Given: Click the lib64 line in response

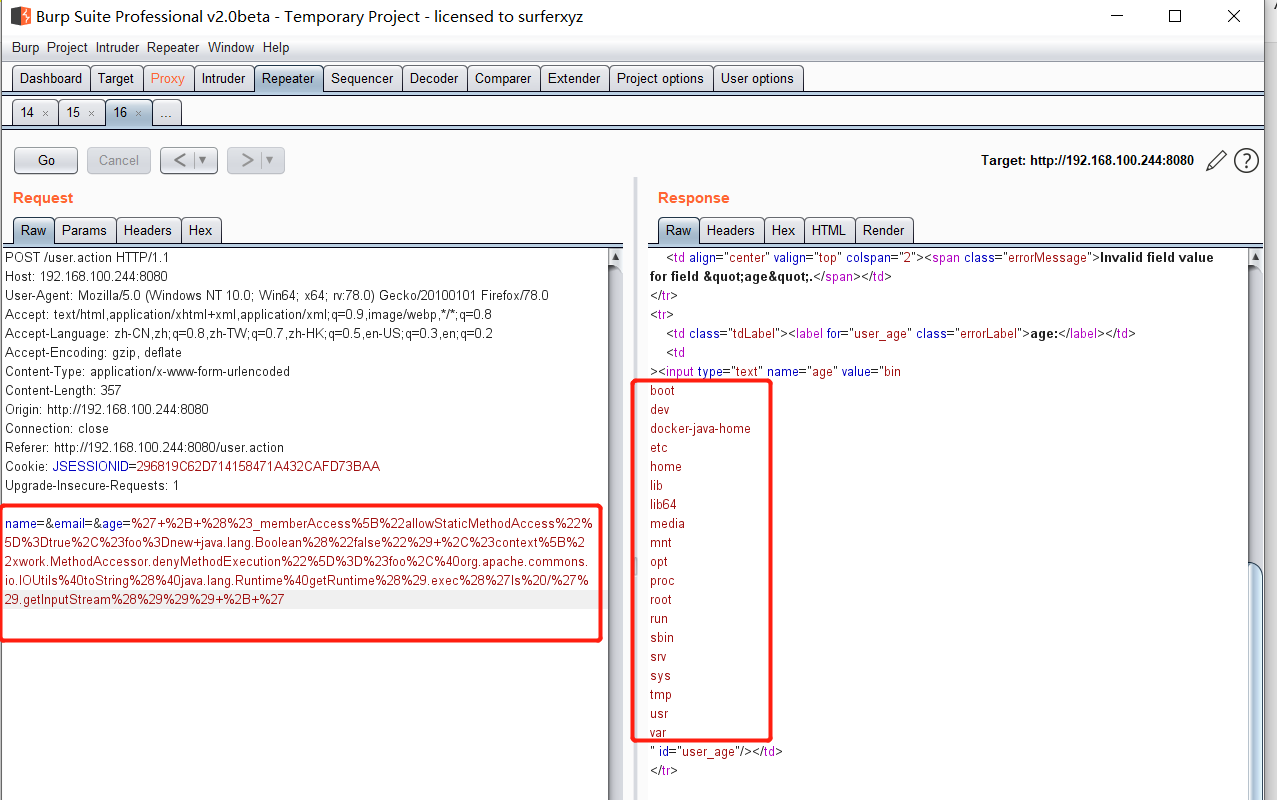Looking at the screenshot, I should tap(663, 504).
